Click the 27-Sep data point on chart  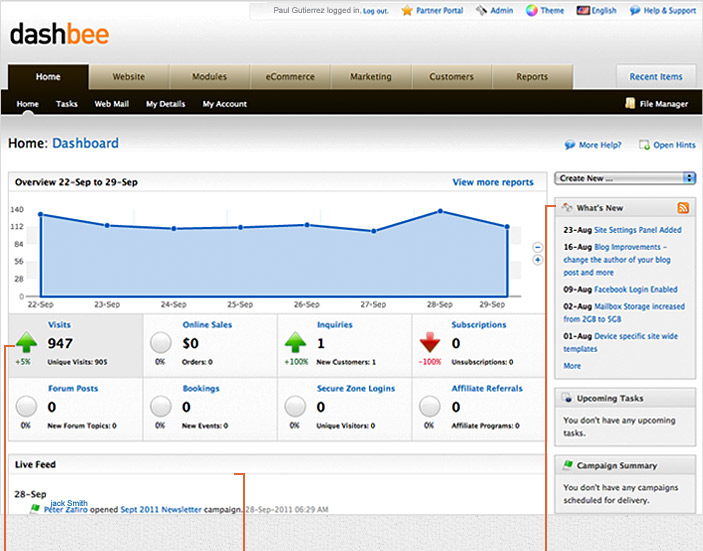373,231
